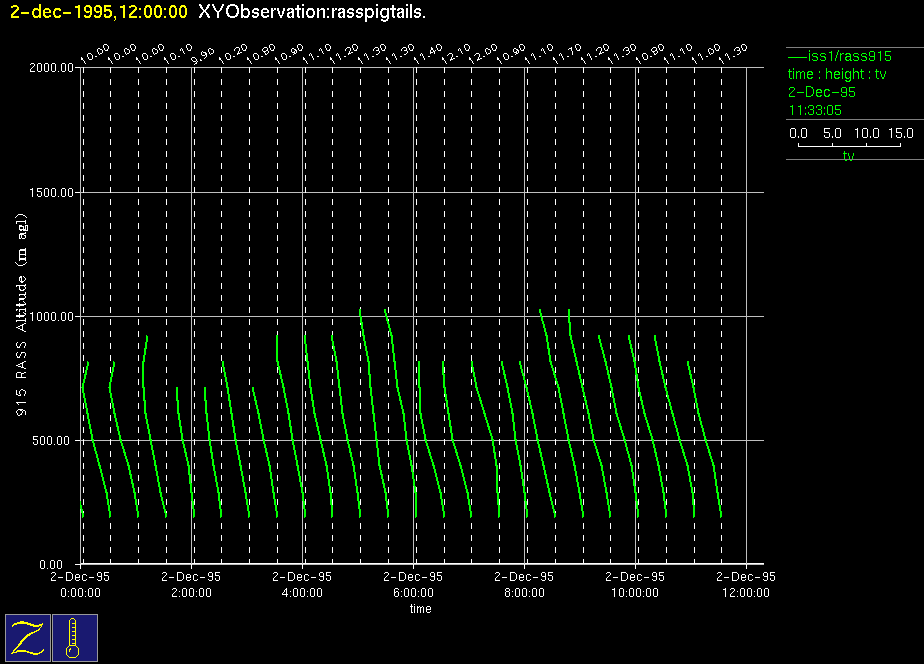Click the 915 RASS Altitude axis label

tap(22, 314)
